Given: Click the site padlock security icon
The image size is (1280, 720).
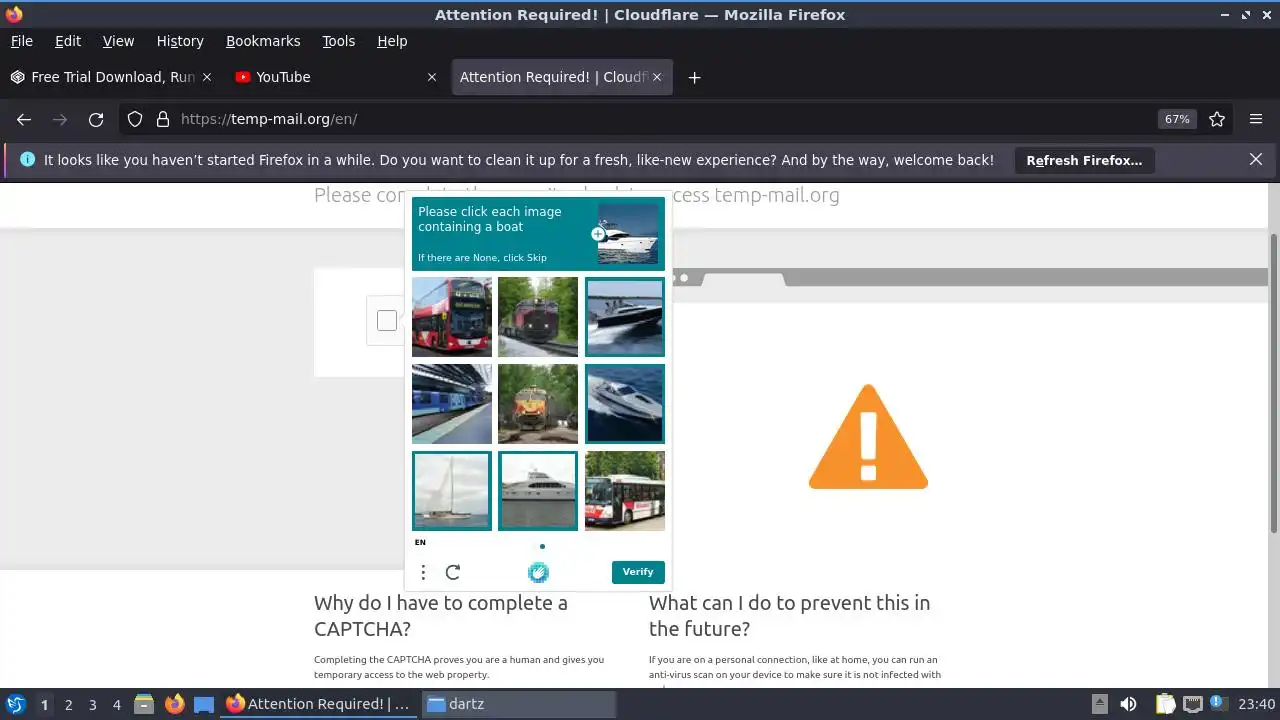Looking at the screenshot, I should click(163, 119).
